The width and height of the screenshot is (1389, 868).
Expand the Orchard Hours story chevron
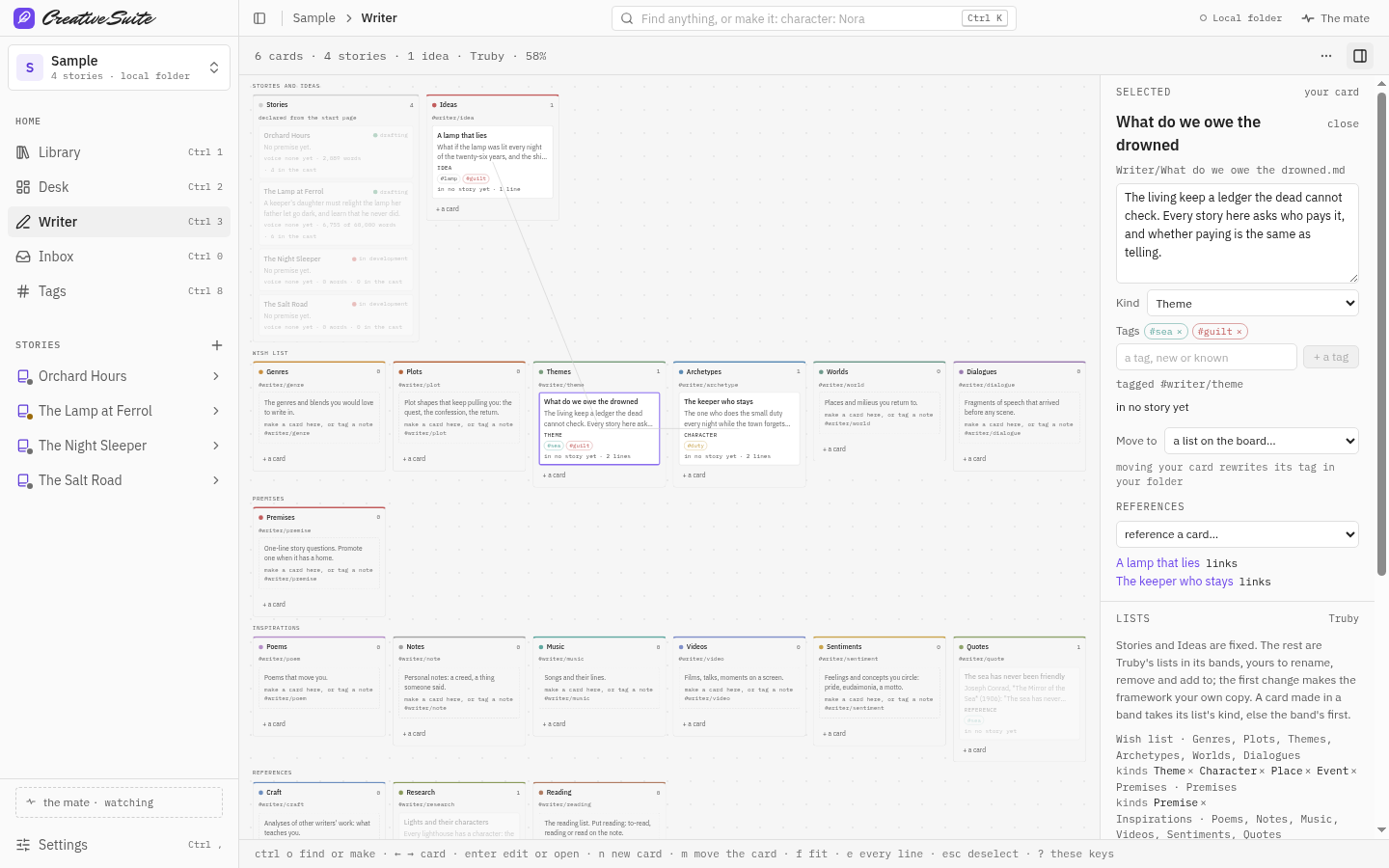click(216, 376)
